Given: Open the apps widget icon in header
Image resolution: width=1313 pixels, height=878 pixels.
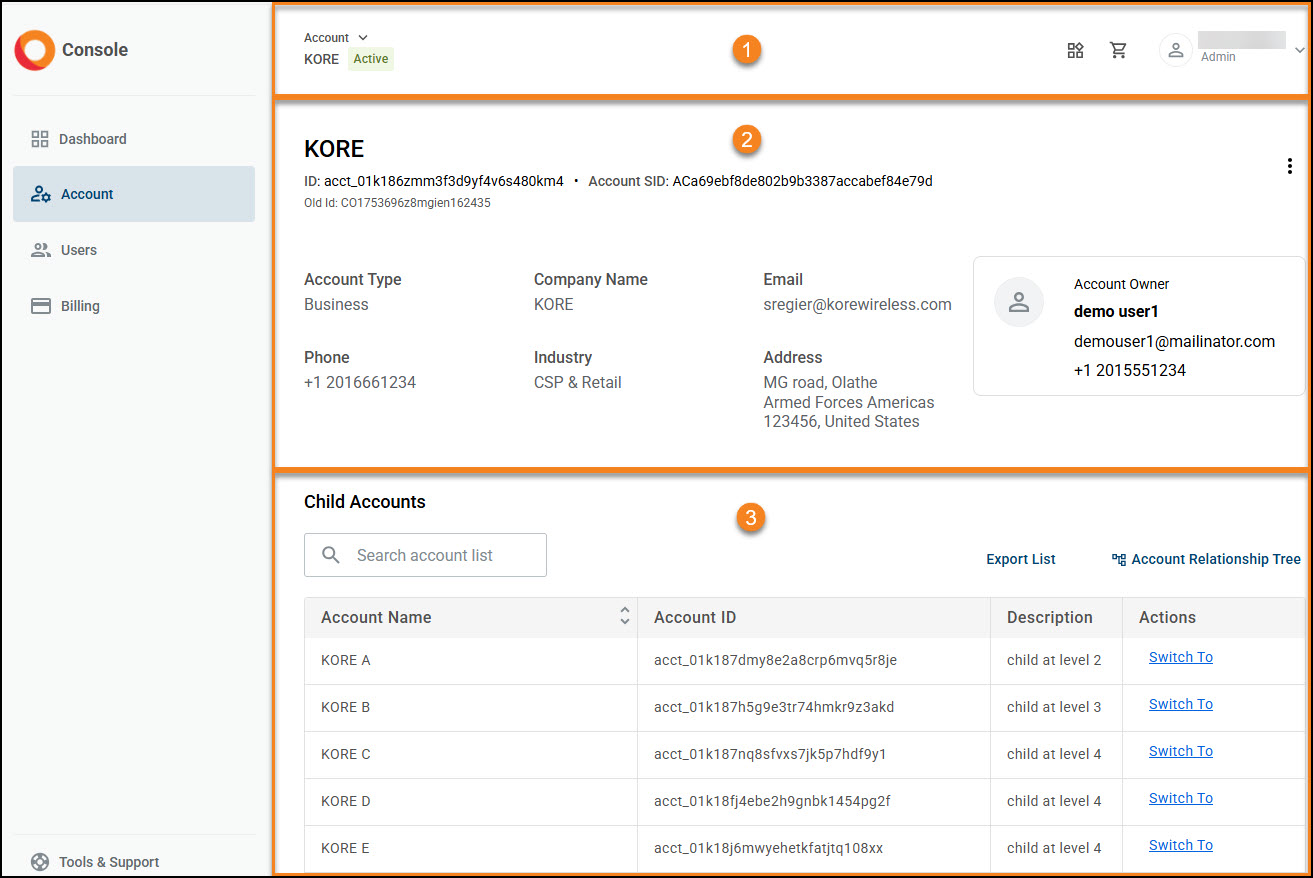Looking at the screenshot, I should pos(1075,50).
